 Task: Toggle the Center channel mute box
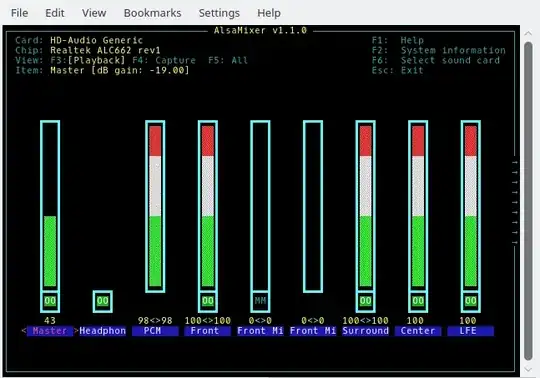[x=418, y=301]
